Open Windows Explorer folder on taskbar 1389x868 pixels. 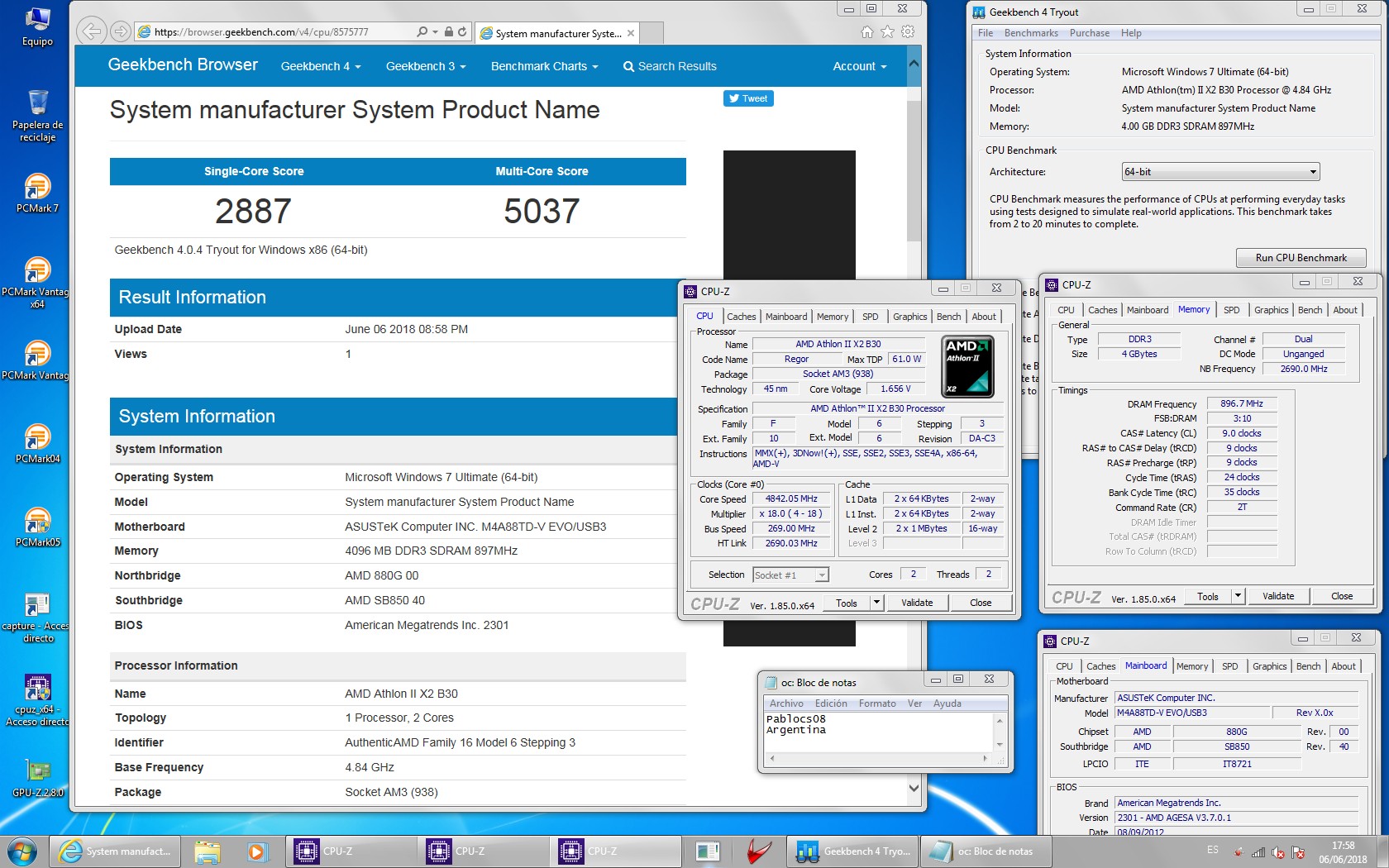point(208,851)
